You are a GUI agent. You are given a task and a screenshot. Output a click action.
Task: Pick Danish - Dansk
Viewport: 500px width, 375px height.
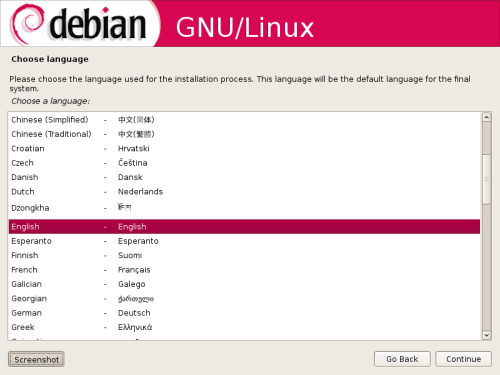(x=244, y=177)
